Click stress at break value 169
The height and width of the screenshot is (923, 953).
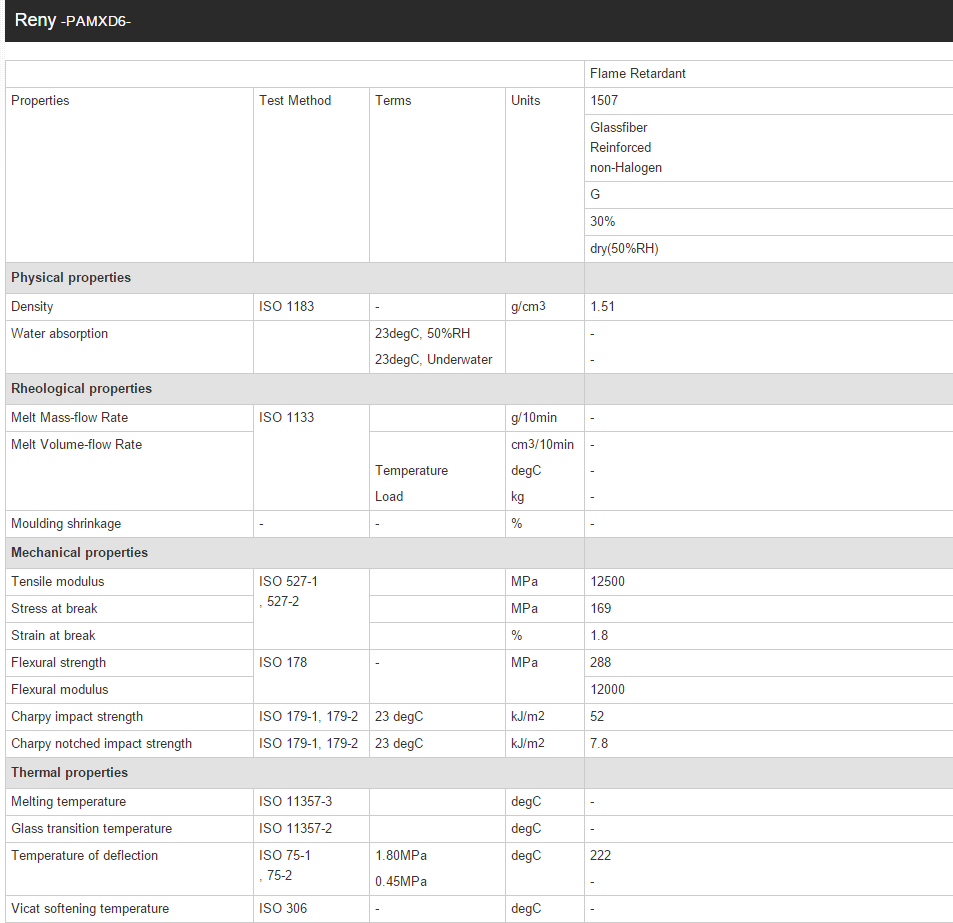coord(600,609)
